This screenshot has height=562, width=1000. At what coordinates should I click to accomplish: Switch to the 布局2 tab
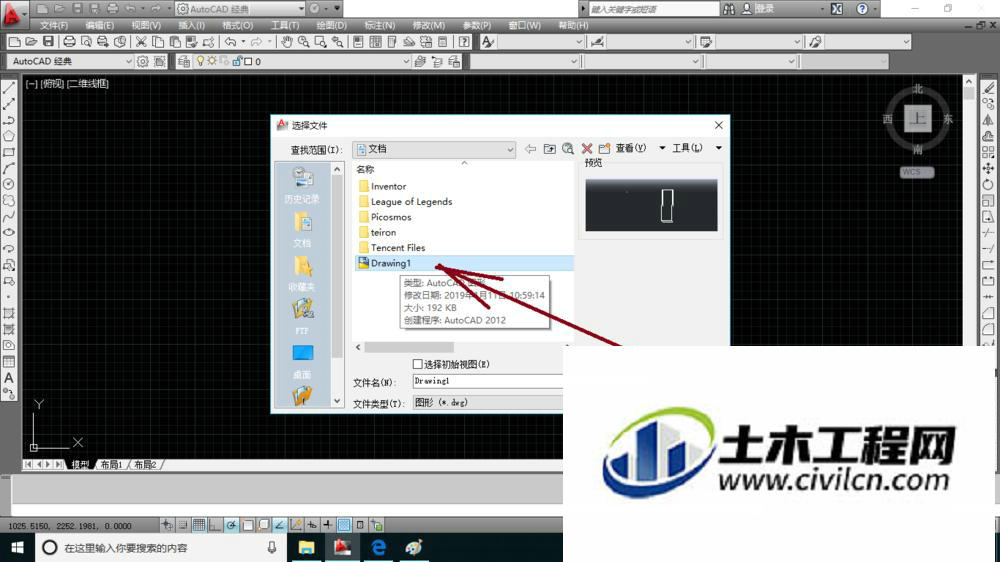[x=145, y=464]
